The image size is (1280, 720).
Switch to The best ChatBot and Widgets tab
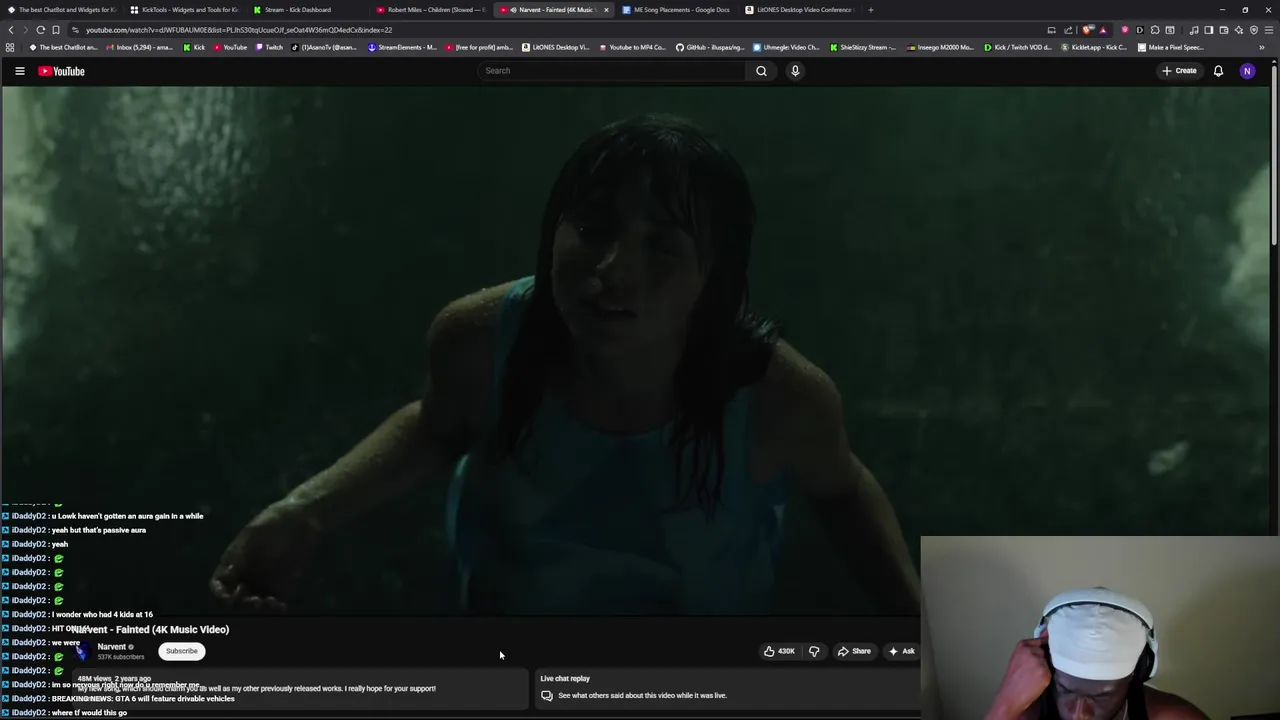[61, 10]
